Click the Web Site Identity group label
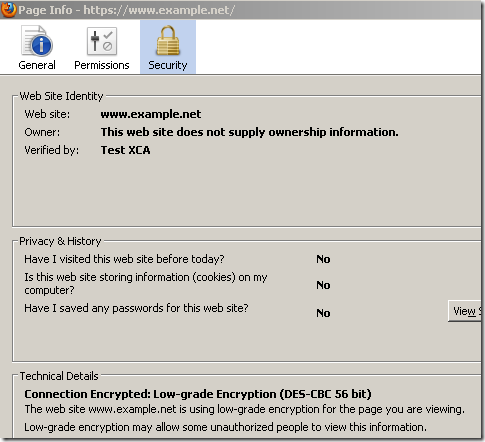The image size is (485, 442). (61, 96)
